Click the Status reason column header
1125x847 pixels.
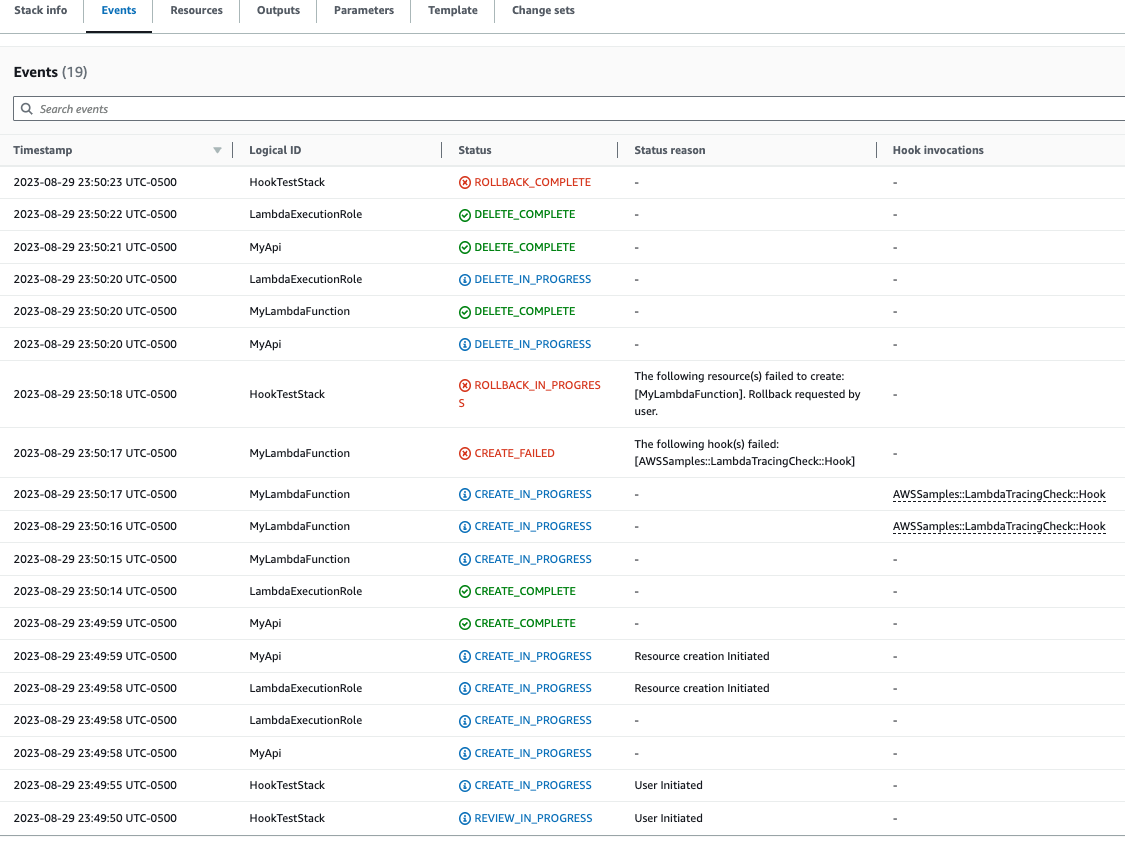[670, 150]
